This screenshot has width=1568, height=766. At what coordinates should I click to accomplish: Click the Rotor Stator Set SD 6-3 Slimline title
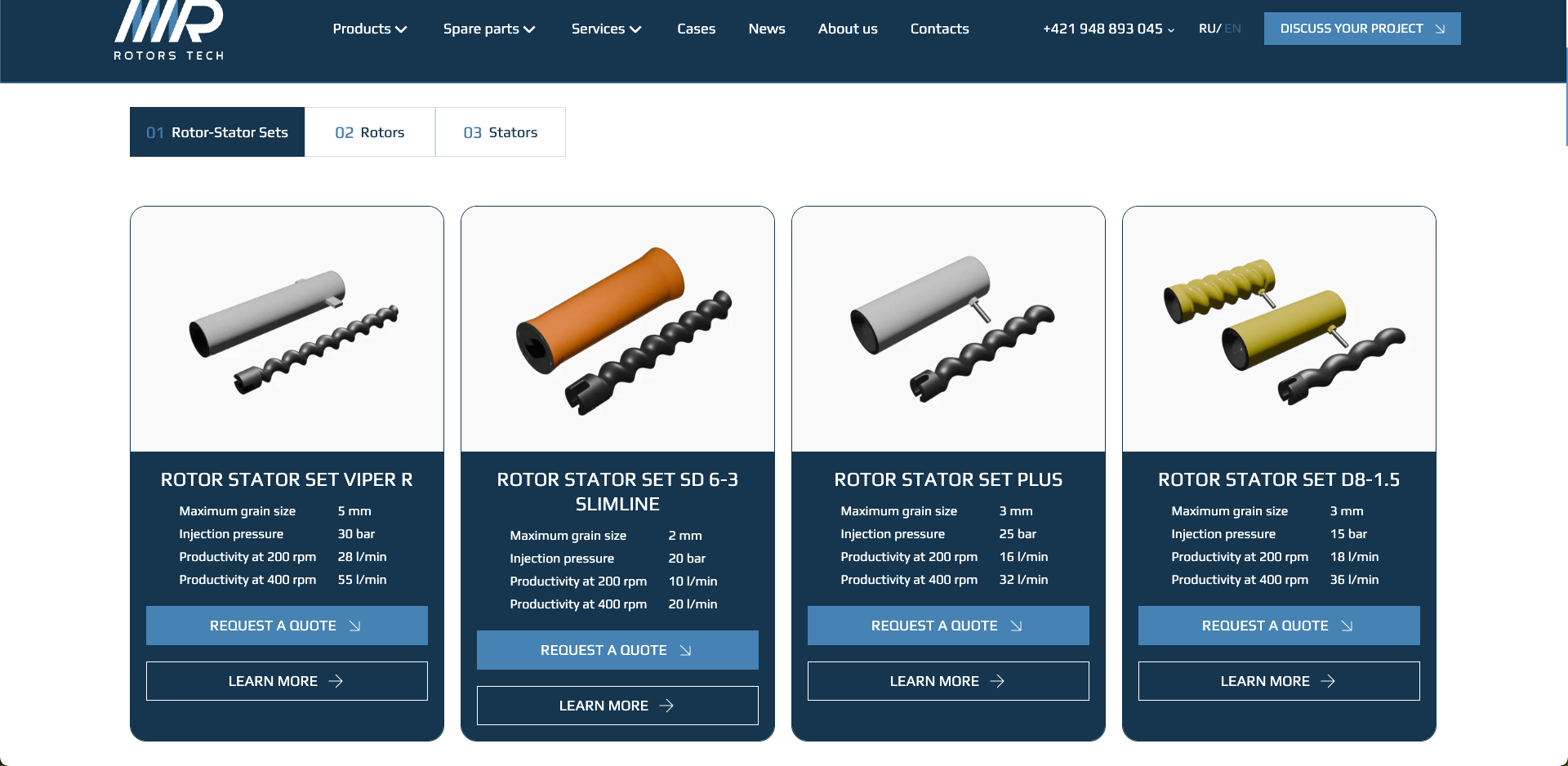[617, 492]
